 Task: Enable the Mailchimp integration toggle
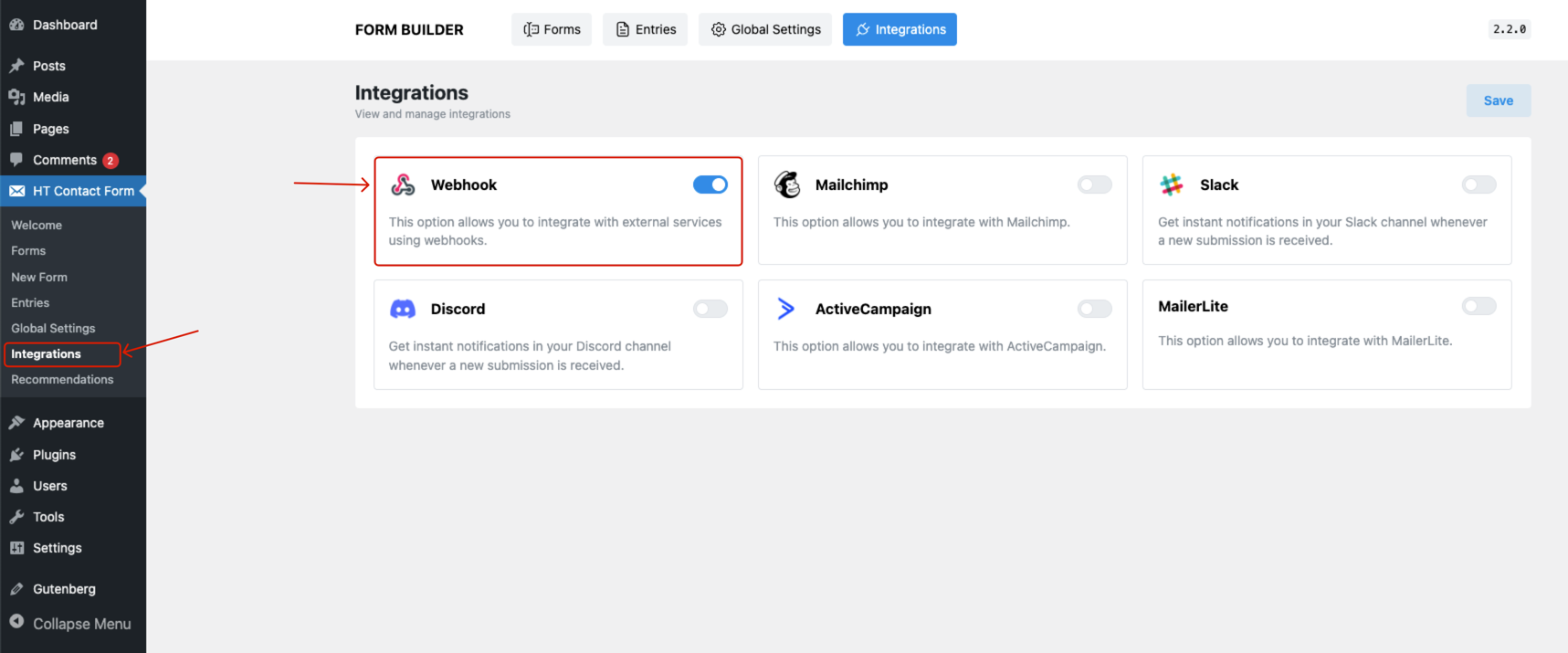tap(1095, 184)
